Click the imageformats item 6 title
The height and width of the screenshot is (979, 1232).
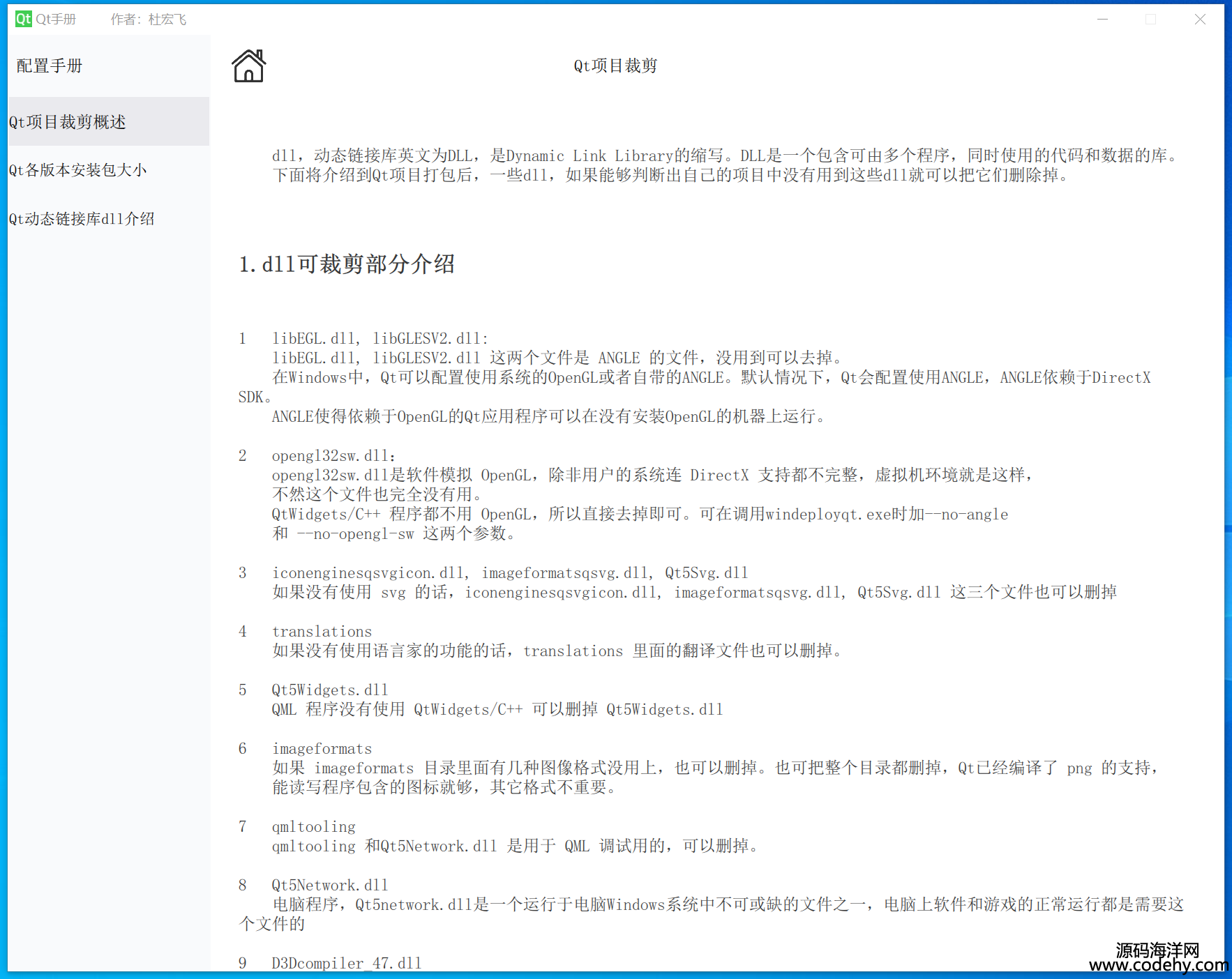click(x=322, y=748)
